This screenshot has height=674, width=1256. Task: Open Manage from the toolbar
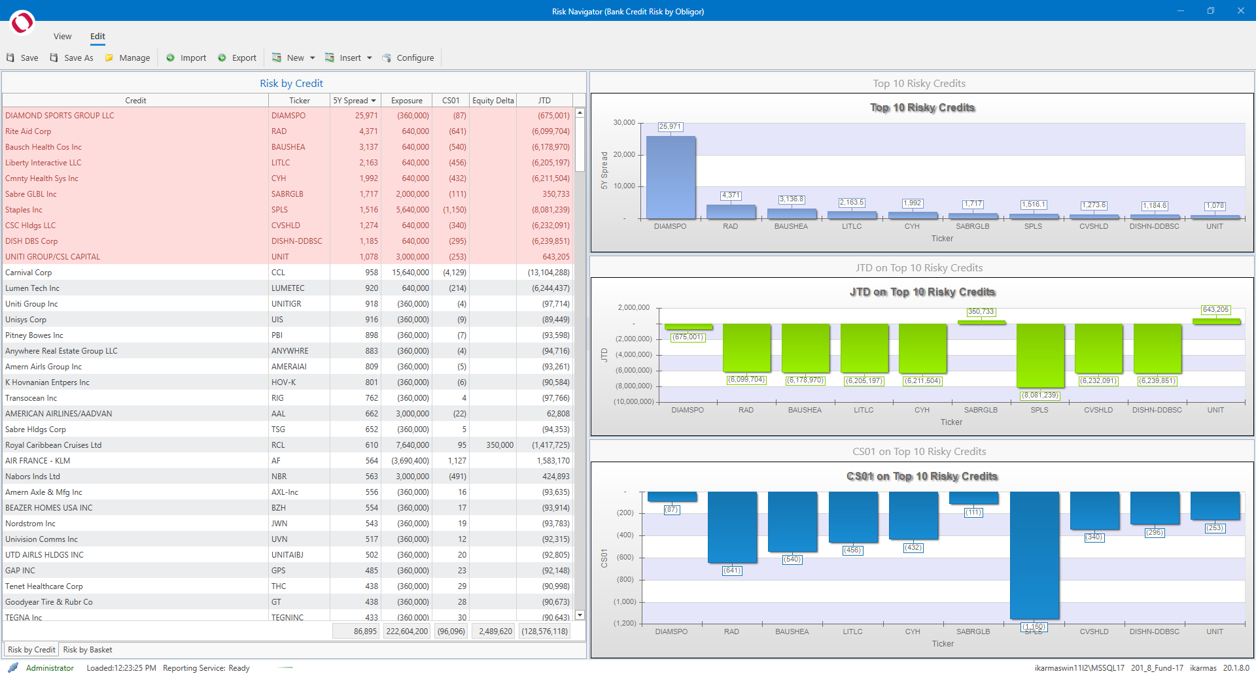[127, 58]
